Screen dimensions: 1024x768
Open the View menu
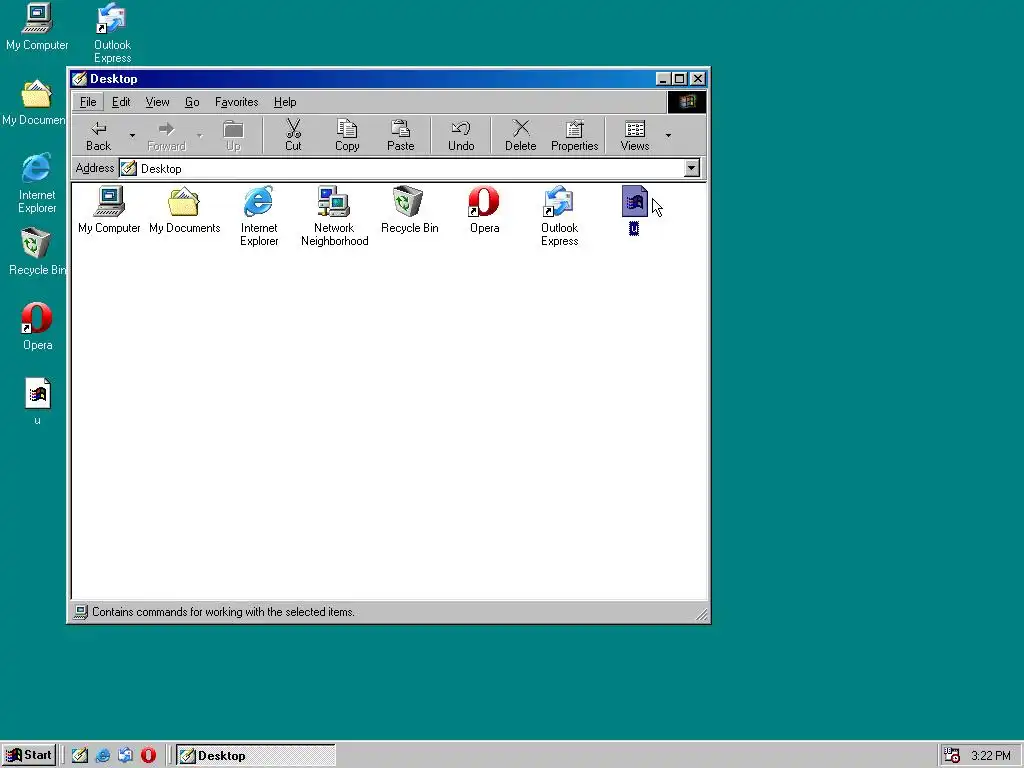tap(157, 102)
